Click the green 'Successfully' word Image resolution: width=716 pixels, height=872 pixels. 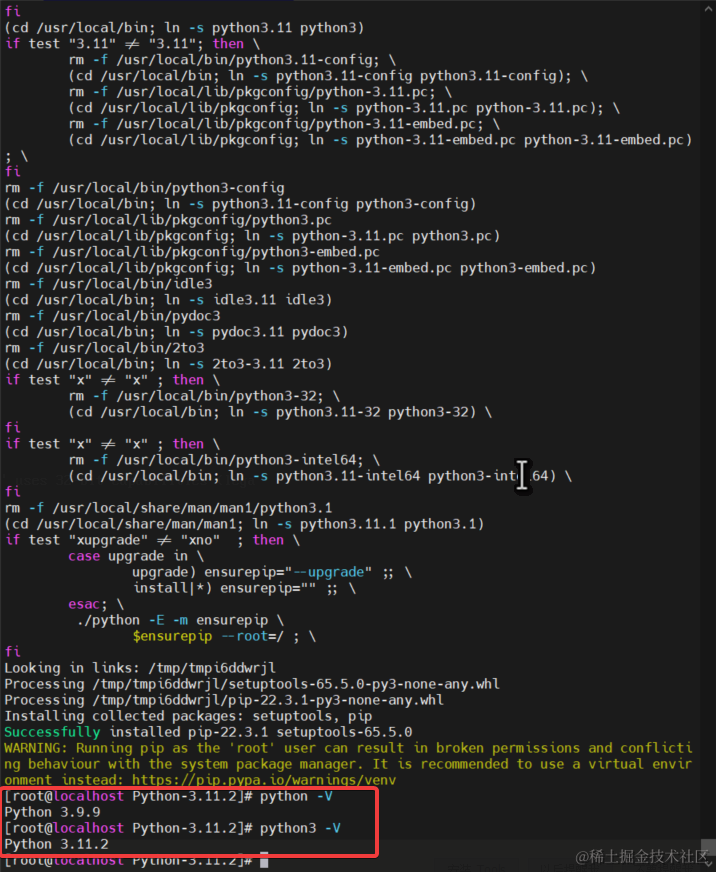[x=52, y=732]
